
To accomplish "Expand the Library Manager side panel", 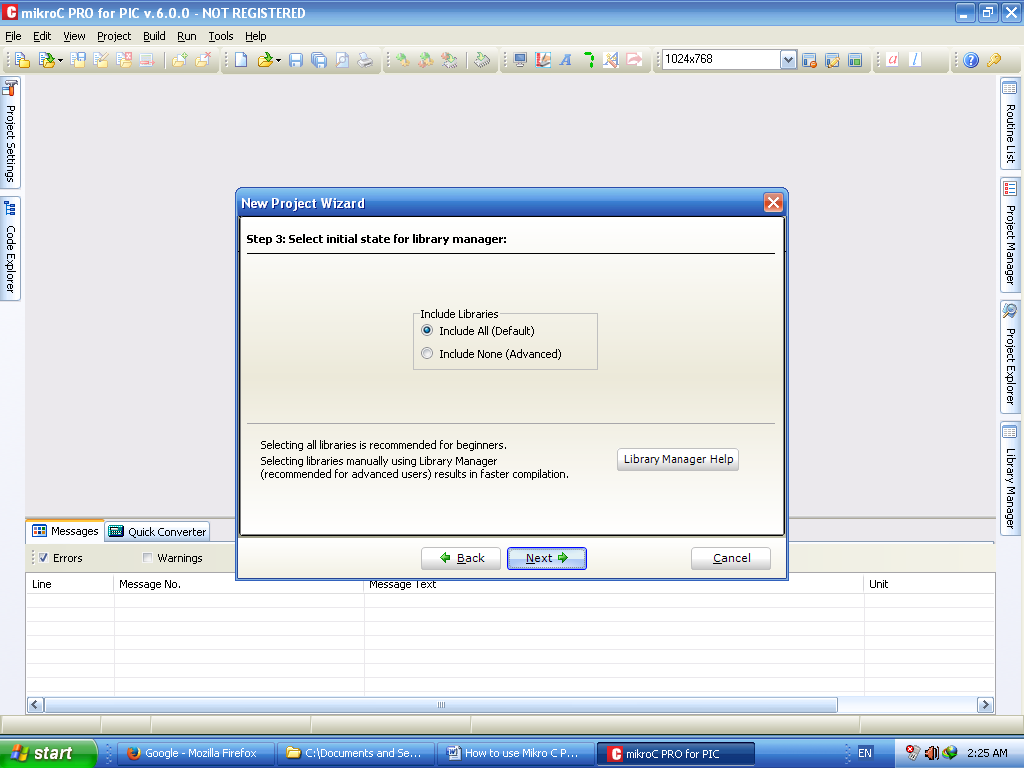I will point(1010,479).
